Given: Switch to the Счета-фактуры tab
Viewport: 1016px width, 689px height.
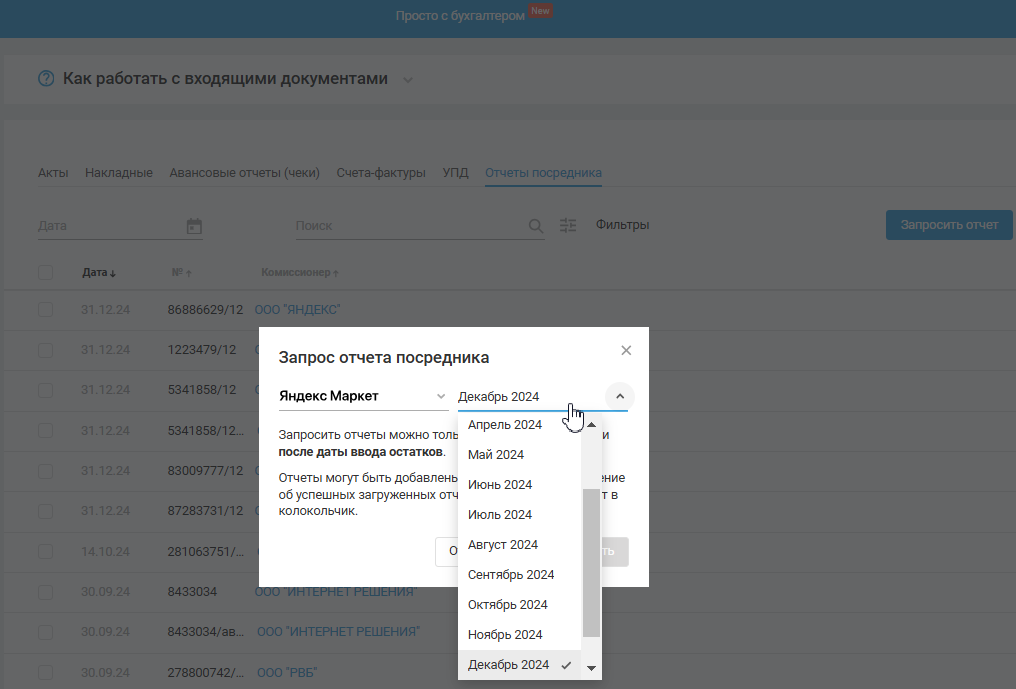Looking at the screenshot, I should [381, 173].
